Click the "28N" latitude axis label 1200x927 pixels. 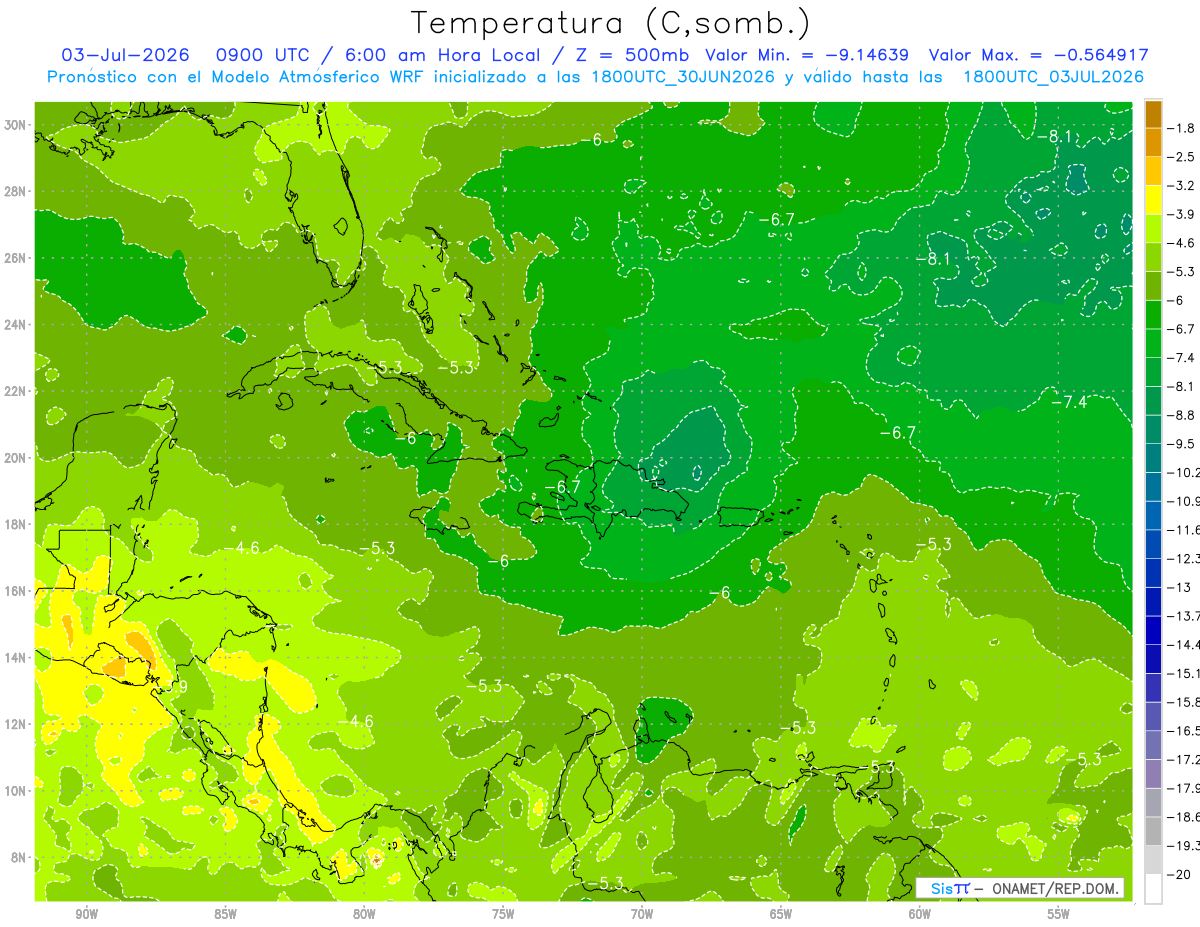pos(15,191)
